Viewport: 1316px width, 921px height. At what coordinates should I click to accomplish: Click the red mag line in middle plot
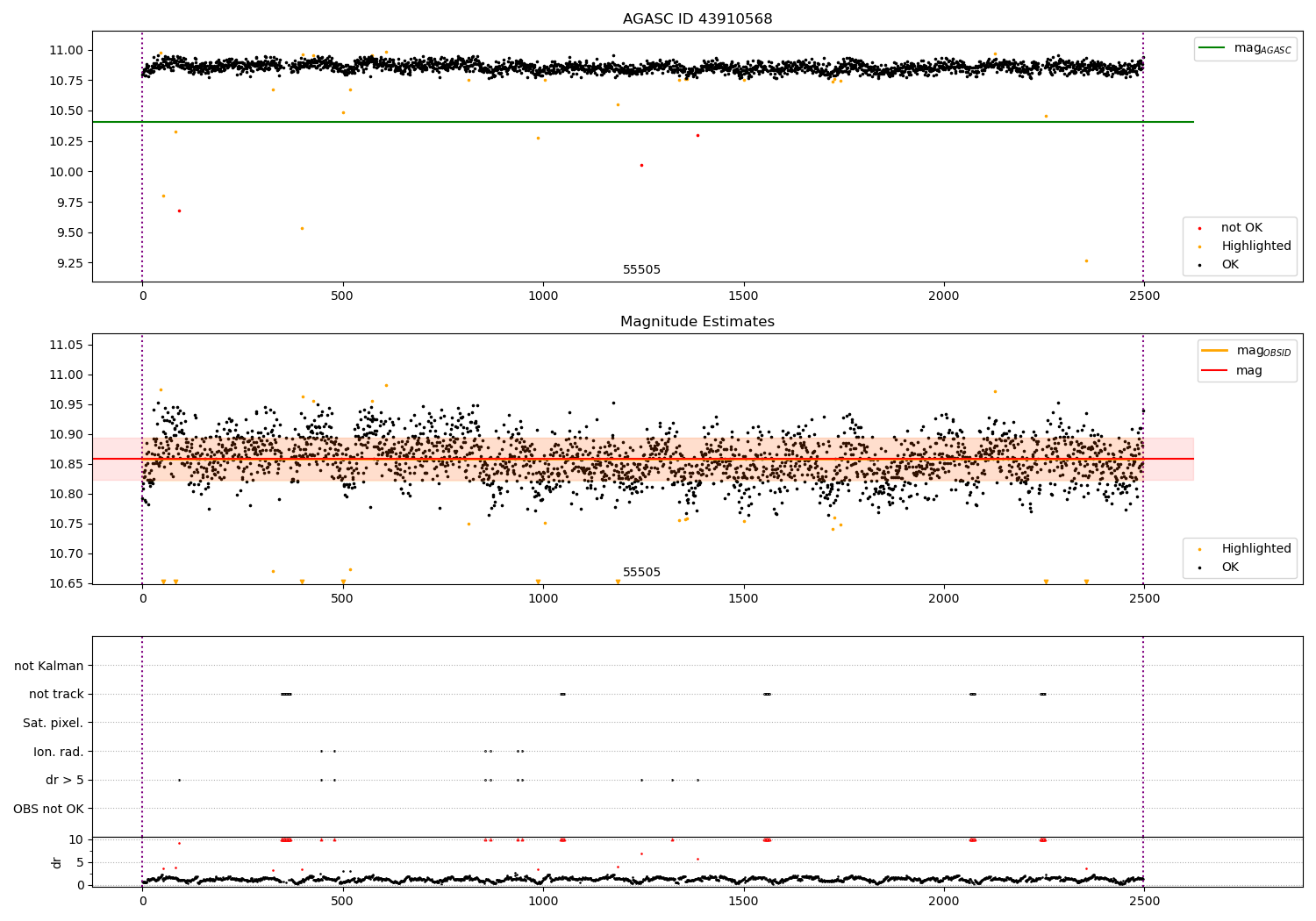point(642,459)
